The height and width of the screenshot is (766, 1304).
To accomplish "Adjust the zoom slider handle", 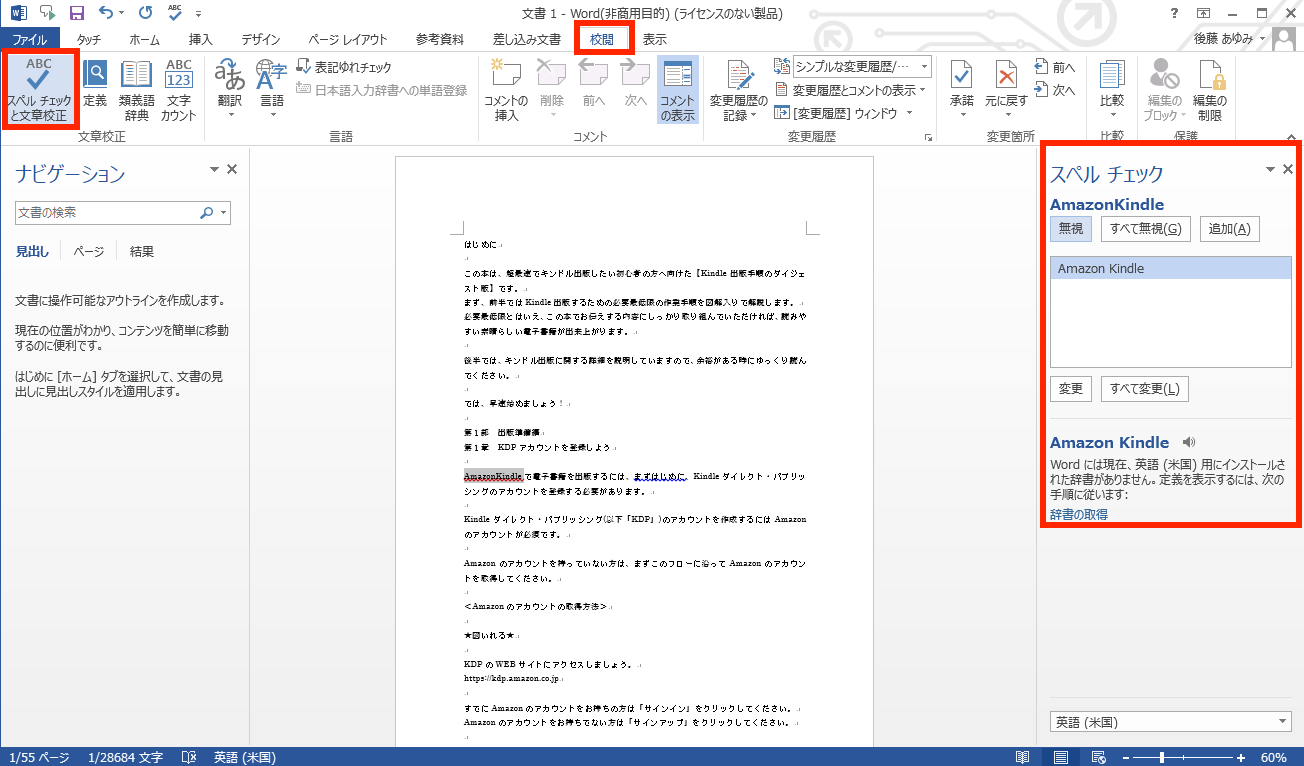I will (x=1163, y=757).
